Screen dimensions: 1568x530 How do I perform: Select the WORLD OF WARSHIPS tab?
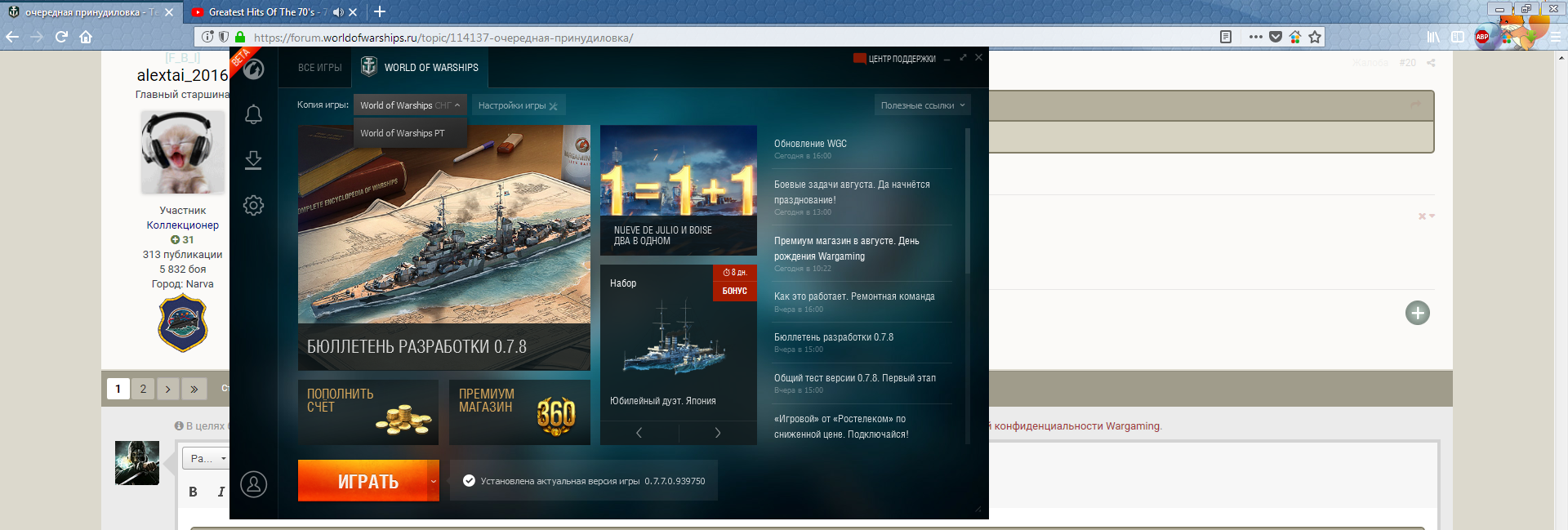click(420, 68)
